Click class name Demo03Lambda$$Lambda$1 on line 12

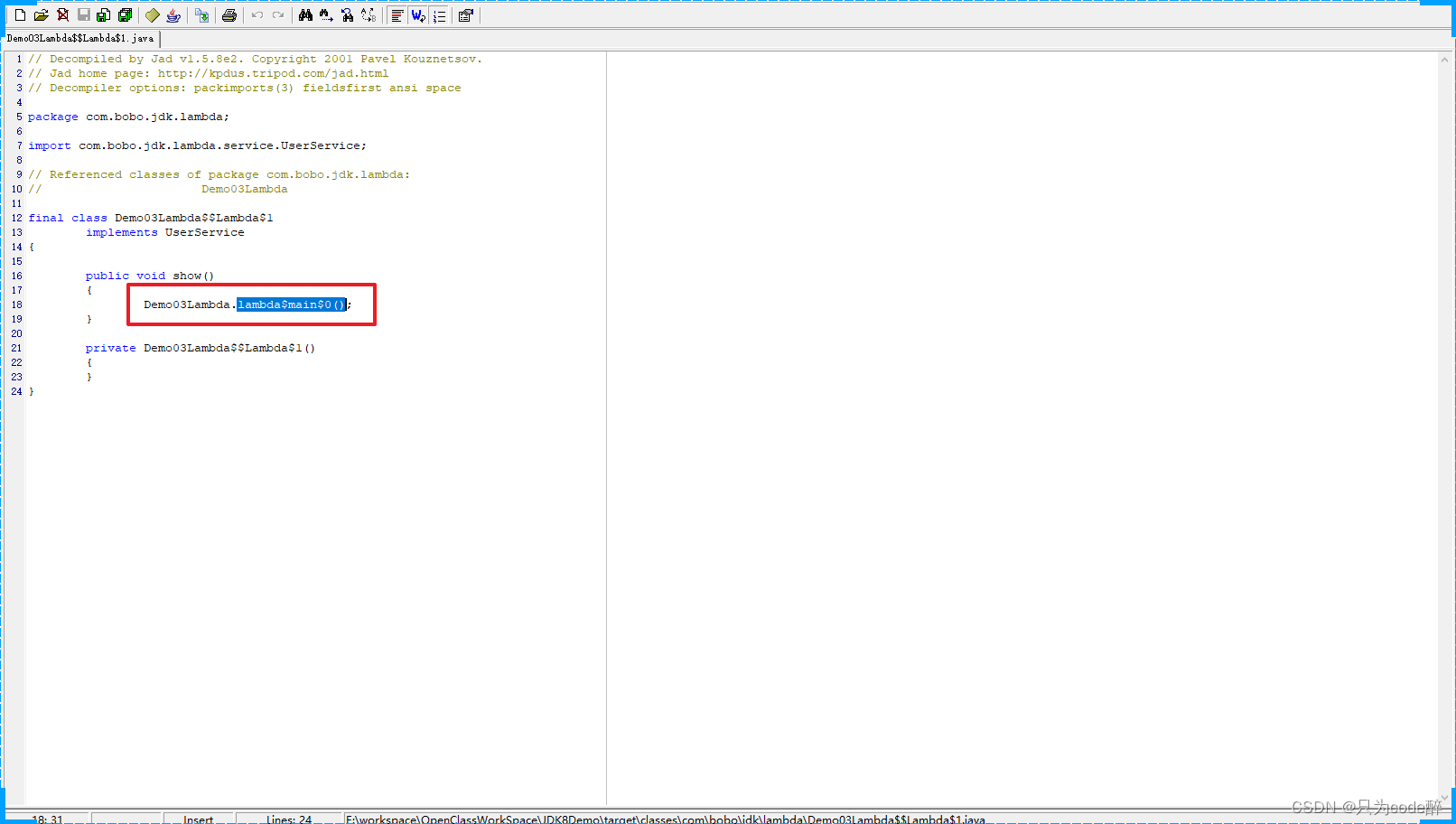(x=194, y=218)
